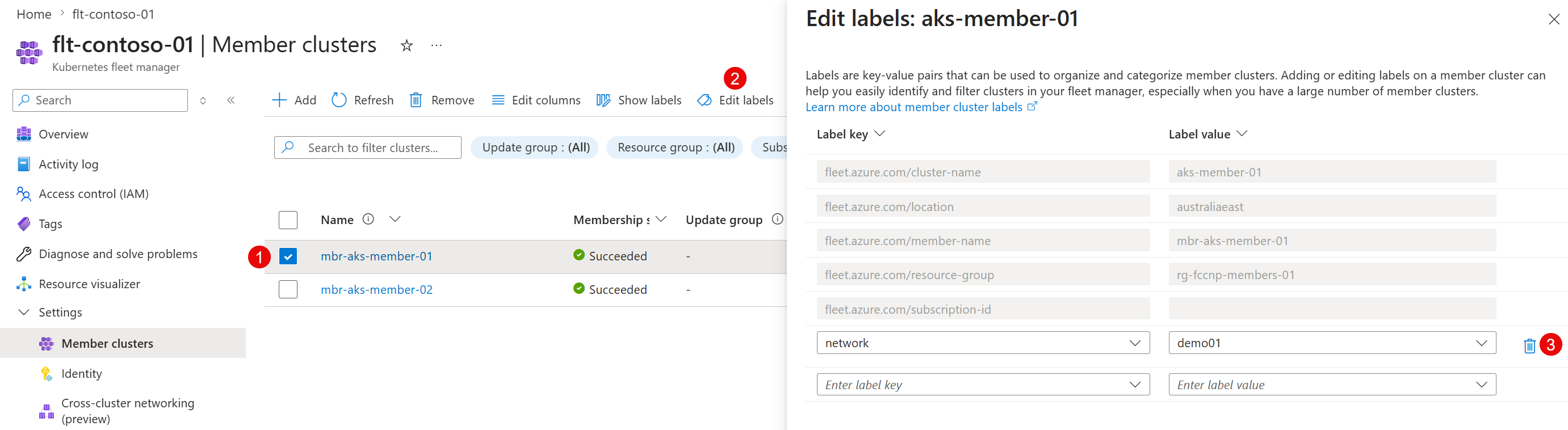The height and width of the screenshot is (430, 1568).
Task: Click the Edit columns list icon
Action: (x=498, y=100)
